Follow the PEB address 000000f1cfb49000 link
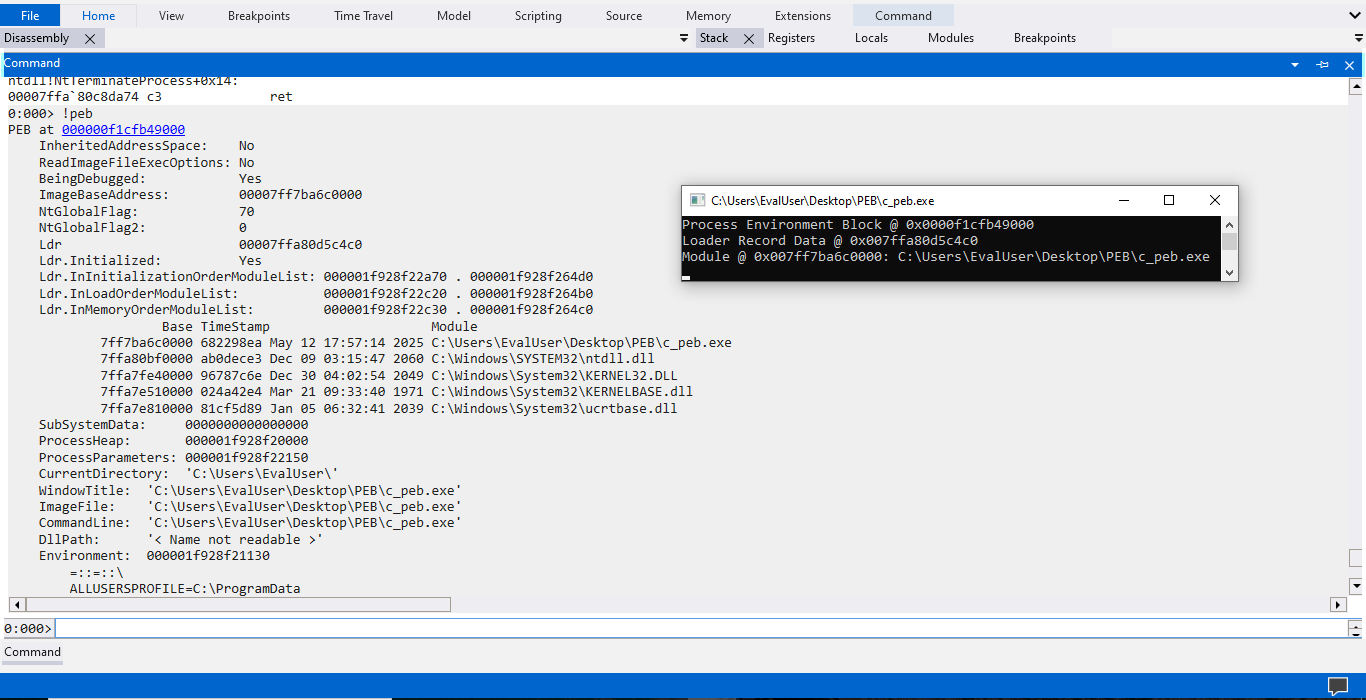Image resolution: width=1366 pixels, height=700 pixels. pos(123,130)
